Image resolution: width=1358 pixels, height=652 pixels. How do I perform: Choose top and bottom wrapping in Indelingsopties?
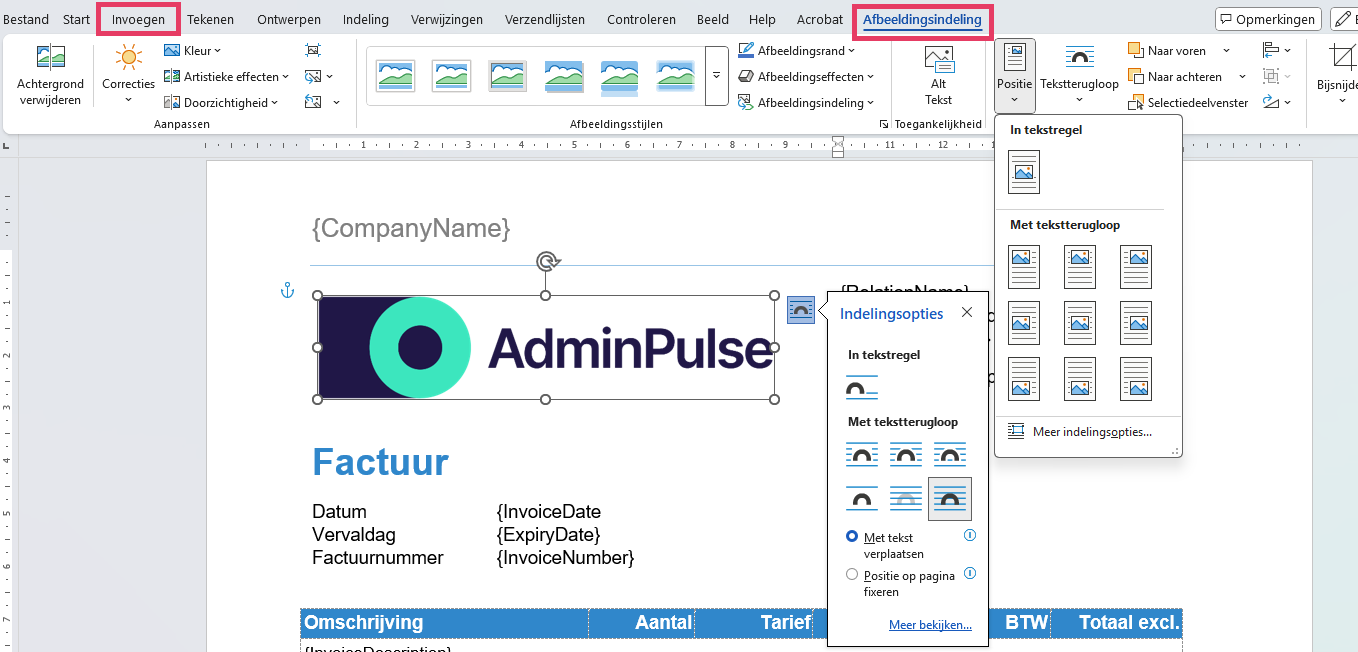862,498
